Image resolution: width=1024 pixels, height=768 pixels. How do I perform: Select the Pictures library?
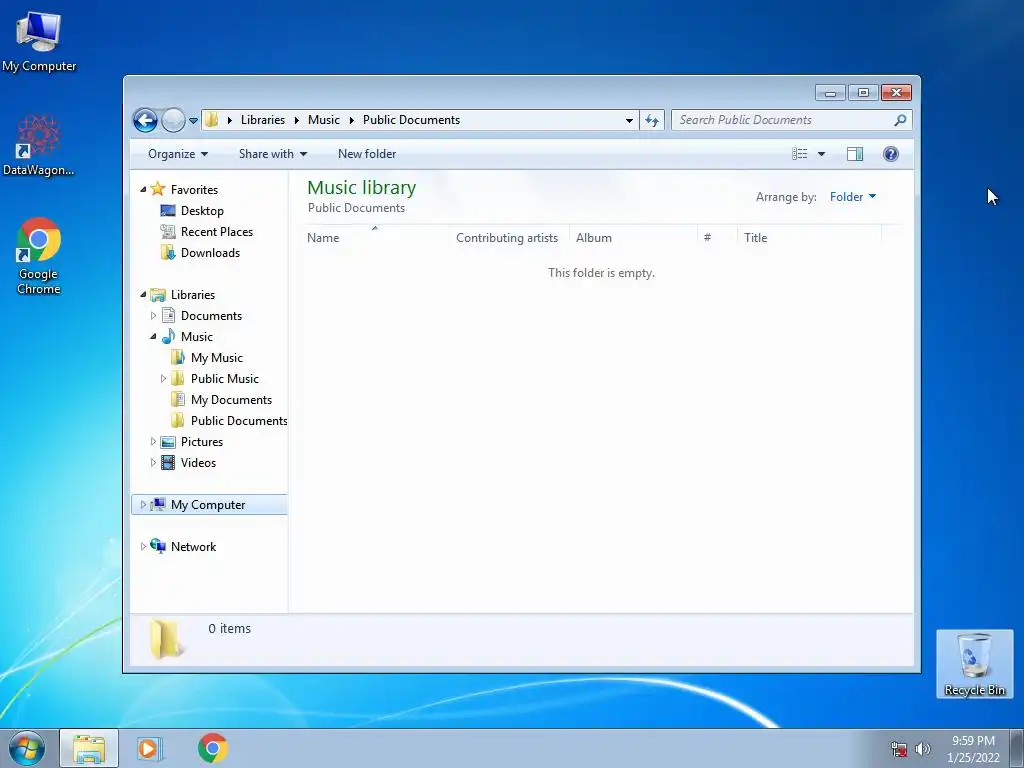coord(202,442)
